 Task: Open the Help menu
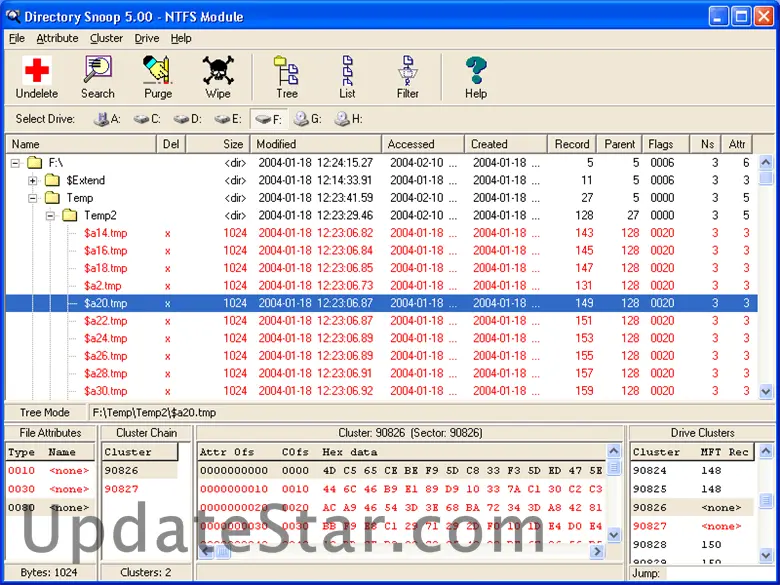(x=181, y=38)
